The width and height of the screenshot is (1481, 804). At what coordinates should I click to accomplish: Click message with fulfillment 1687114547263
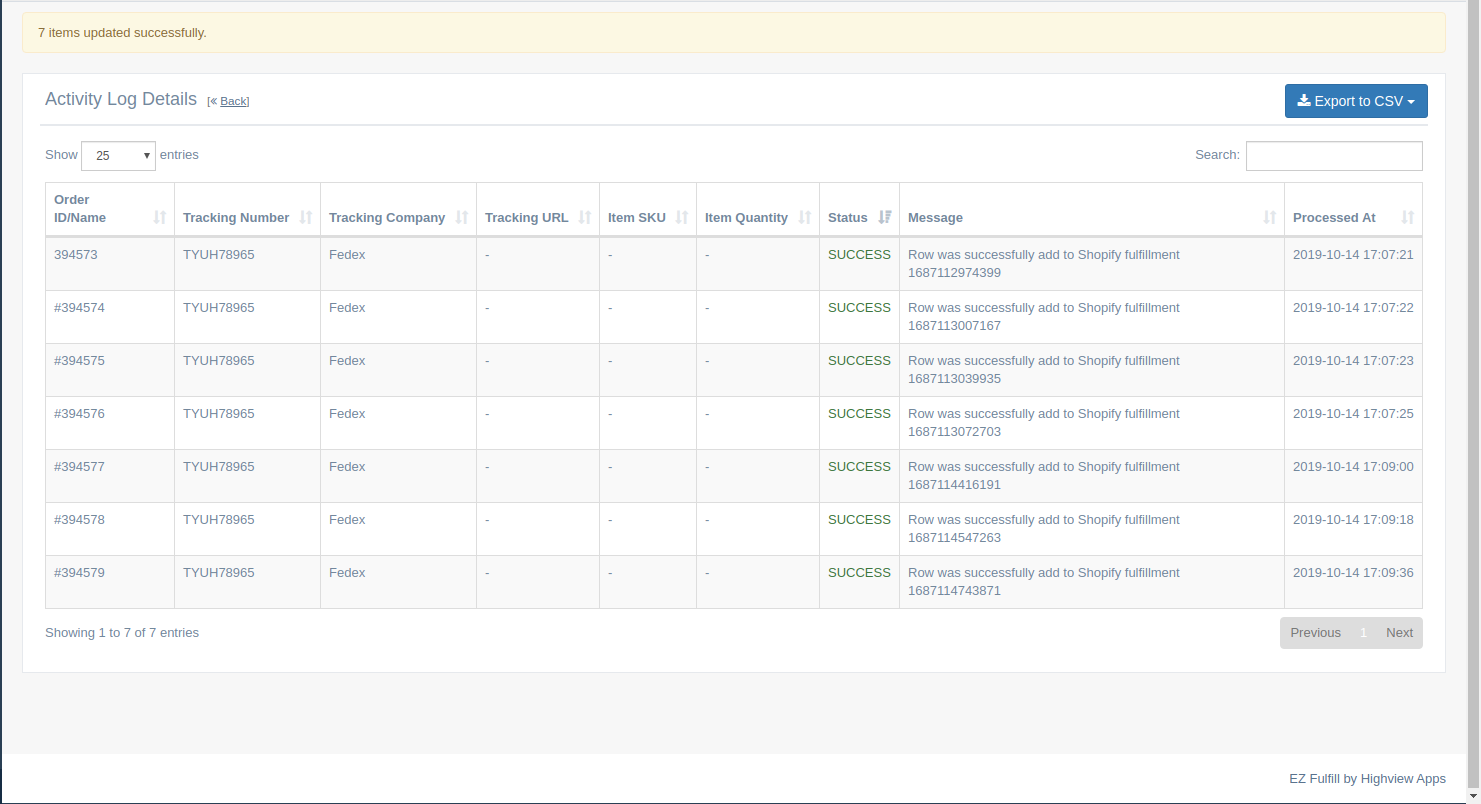[x=1044, y=529]
